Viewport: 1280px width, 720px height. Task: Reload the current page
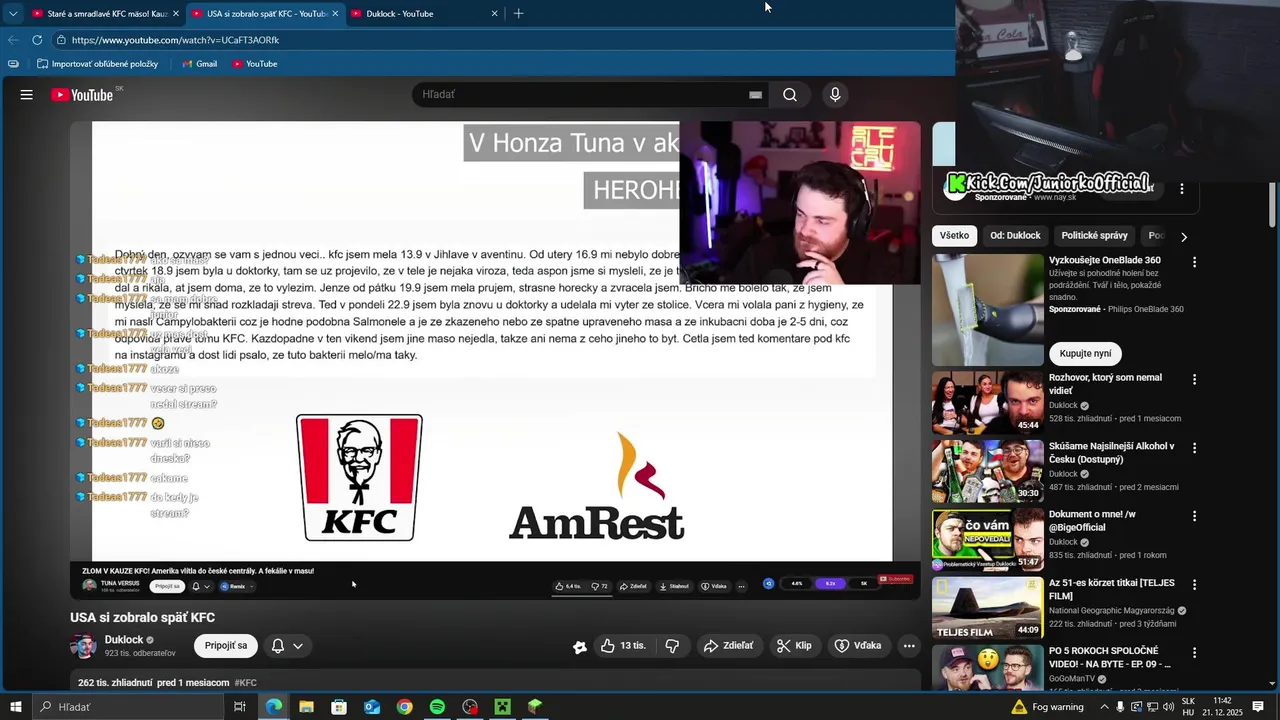pos(37,40)
